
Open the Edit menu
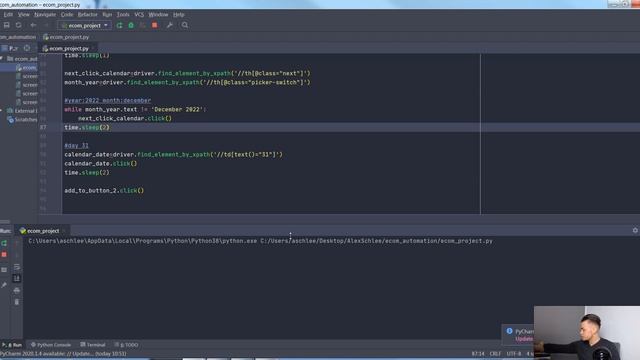click(x=8, y=15)
